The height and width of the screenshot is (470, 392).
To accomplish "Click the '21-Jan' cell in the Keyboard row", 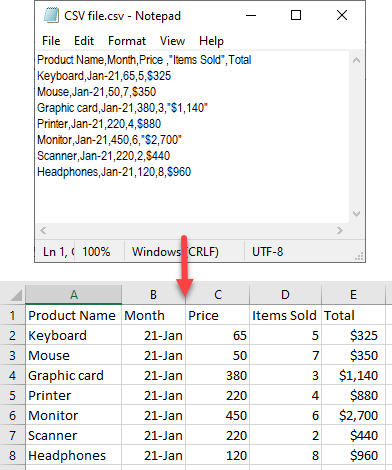I will 153,335.
